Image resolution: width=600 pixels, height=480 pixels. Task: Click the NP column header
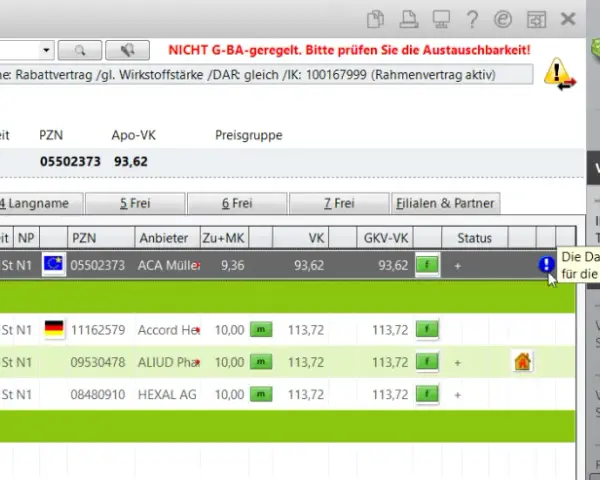pos(26,238)
